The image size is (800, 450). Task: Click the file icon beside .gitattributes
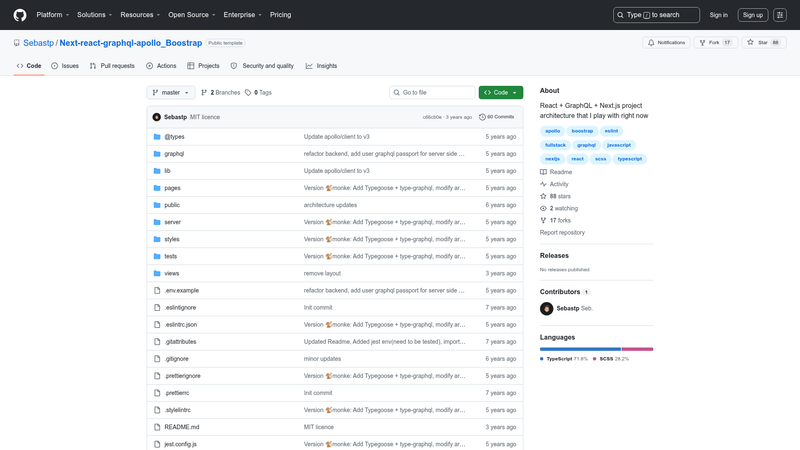tap(157, 342)
